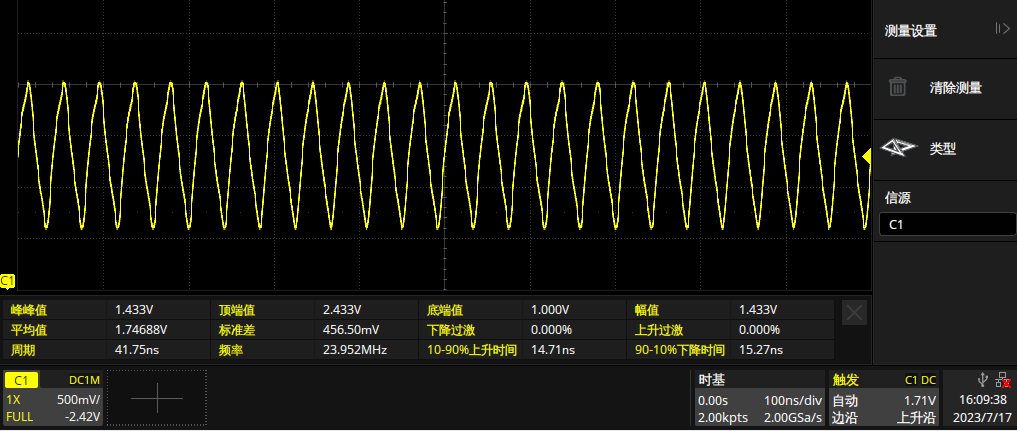Screen dimensions: 1017x431
Task: Click the red network connection icon
Action: pyautogui.click(x=1003, y=379)
